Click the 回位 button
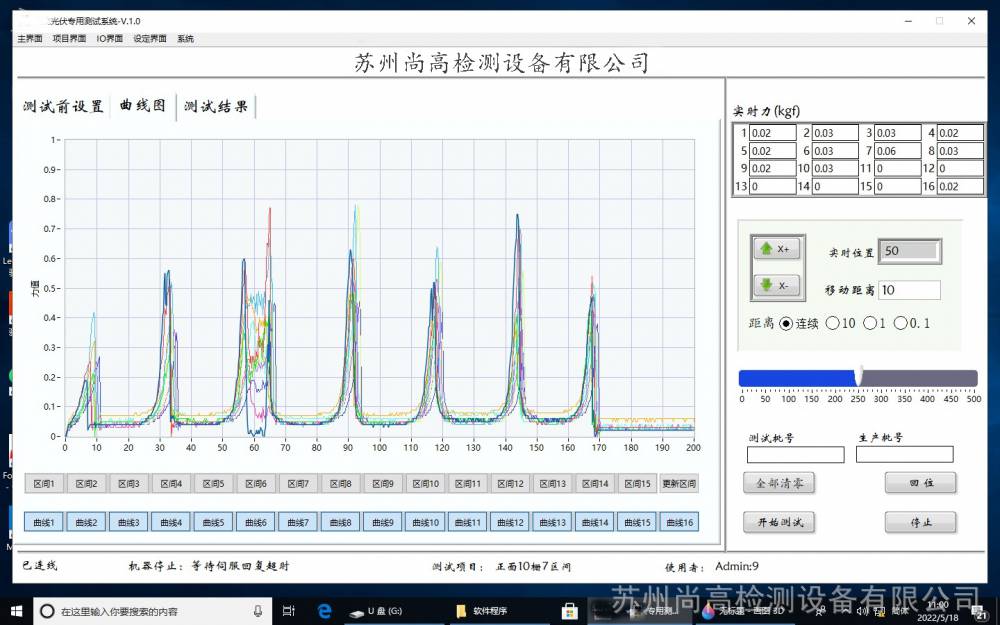The height and width of the screenshot is (625, 1000). (920, 483)
